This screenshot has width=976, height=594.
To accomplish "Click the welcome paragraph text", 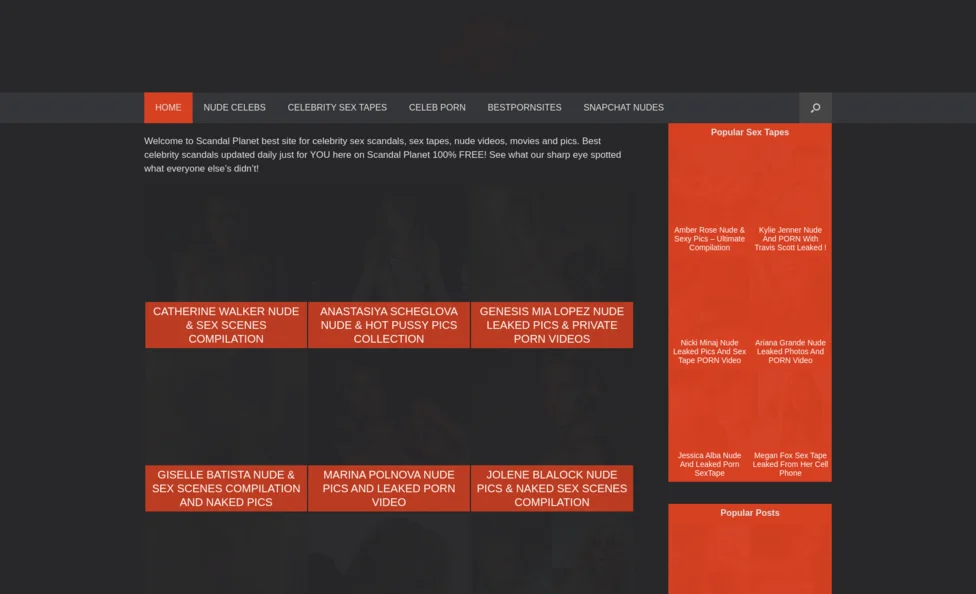I will point(383,154).
